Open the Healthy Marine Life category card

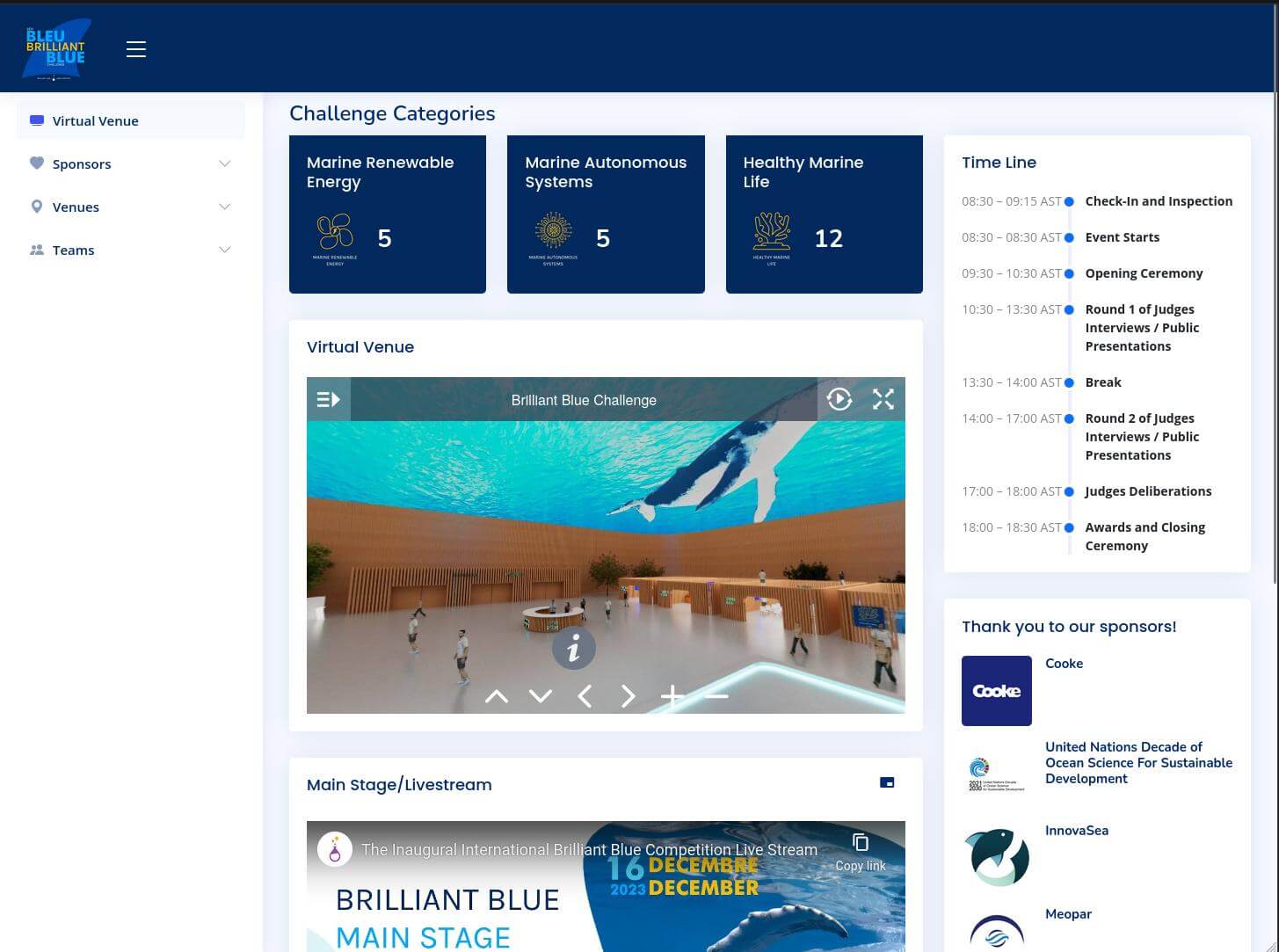point(824,214)
